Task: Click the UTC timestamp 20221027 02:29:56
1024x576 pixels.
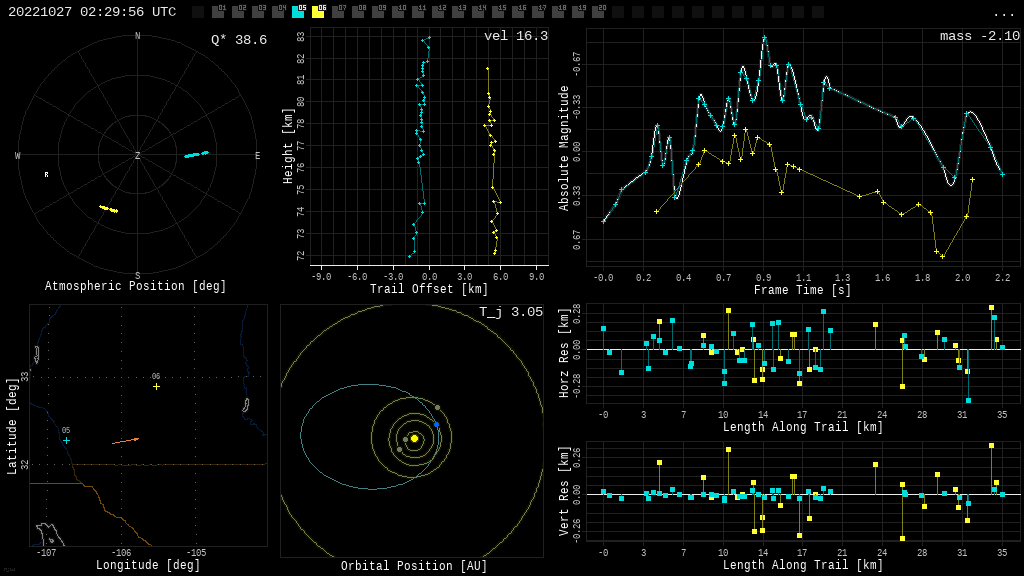Action: coord(92,12)
